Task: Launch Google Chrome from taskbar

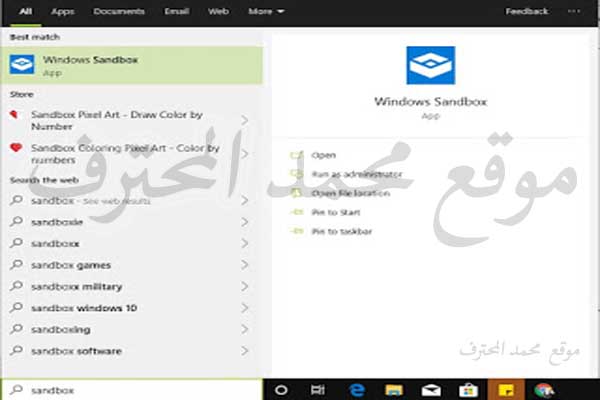Action: coord(544,390)
